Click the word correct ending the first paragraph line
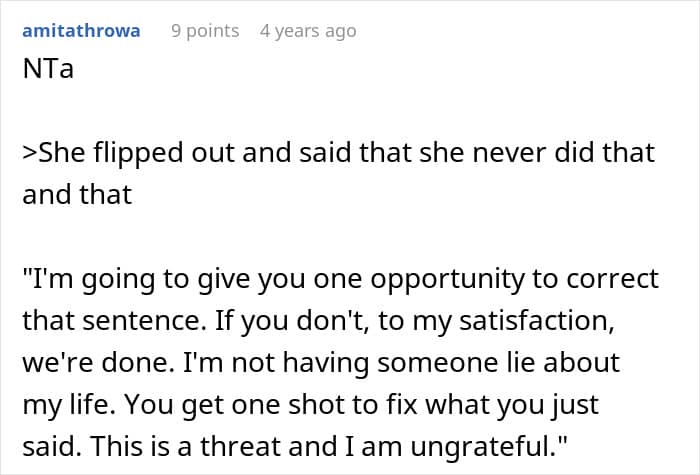The width and height of the screenshot is (700, 475). (612, 279)
